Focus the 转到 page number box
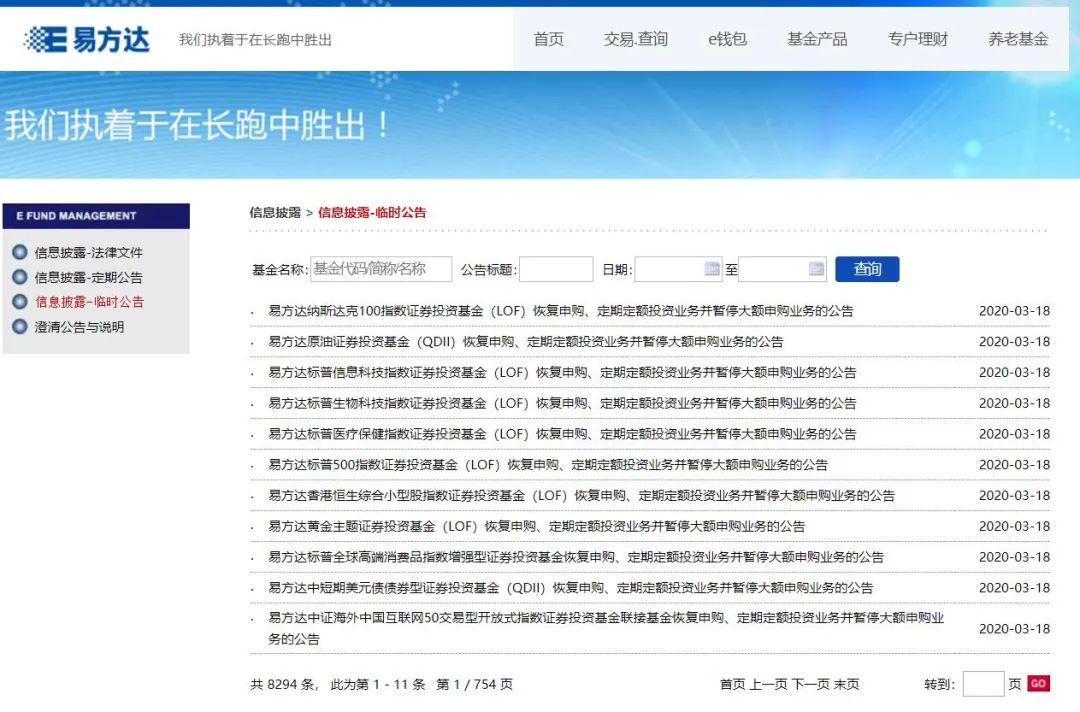 [983, 684]
